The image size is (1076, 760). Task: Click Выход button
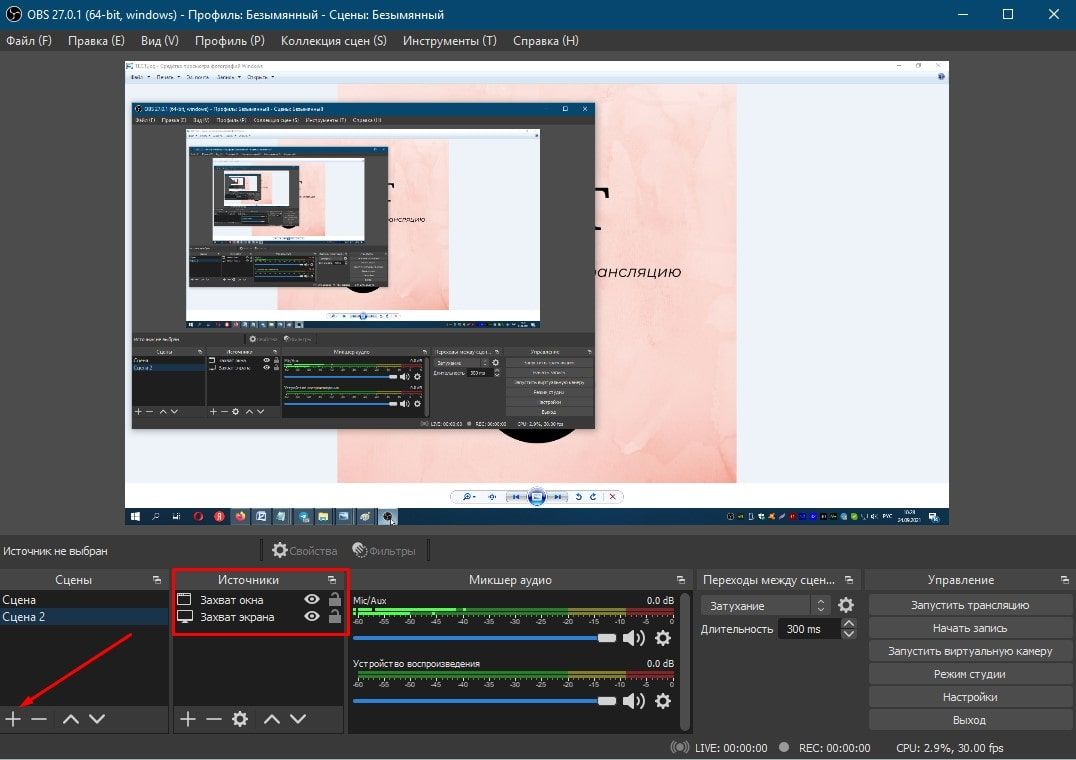(x=970, y=720)
